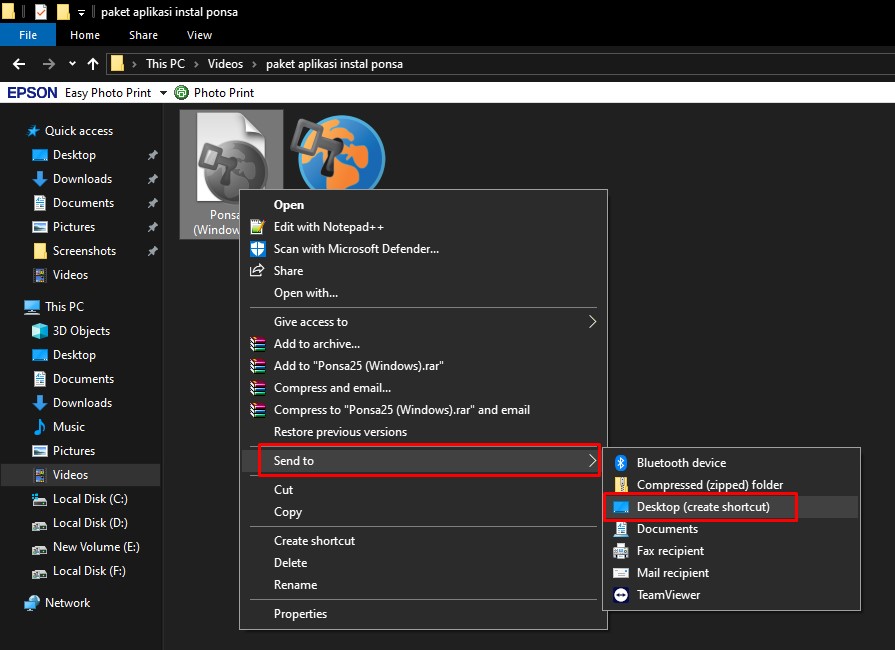Open the File ribbon tab

click(28, 35)
